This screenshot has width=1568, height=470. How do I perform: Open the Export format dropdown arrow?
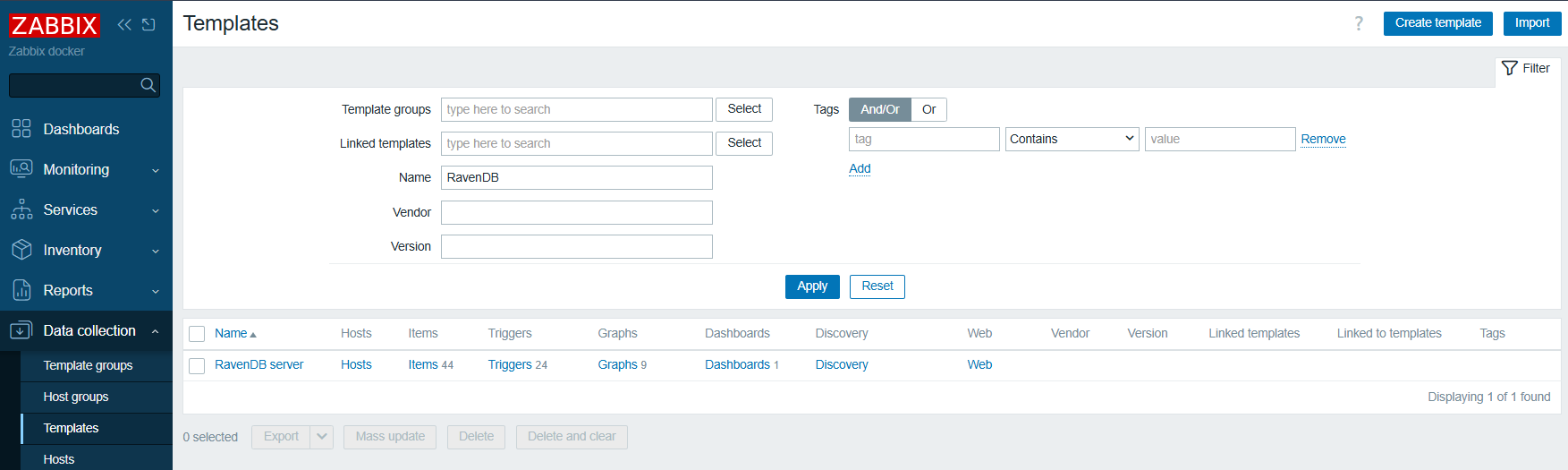(x=322, y=437)
